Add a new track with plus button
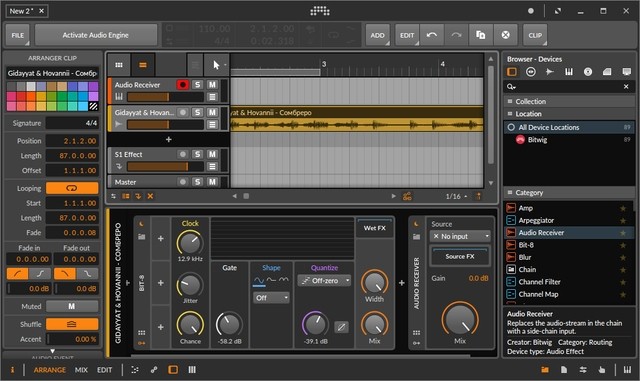640x381 pixels. tap(169, 140)
